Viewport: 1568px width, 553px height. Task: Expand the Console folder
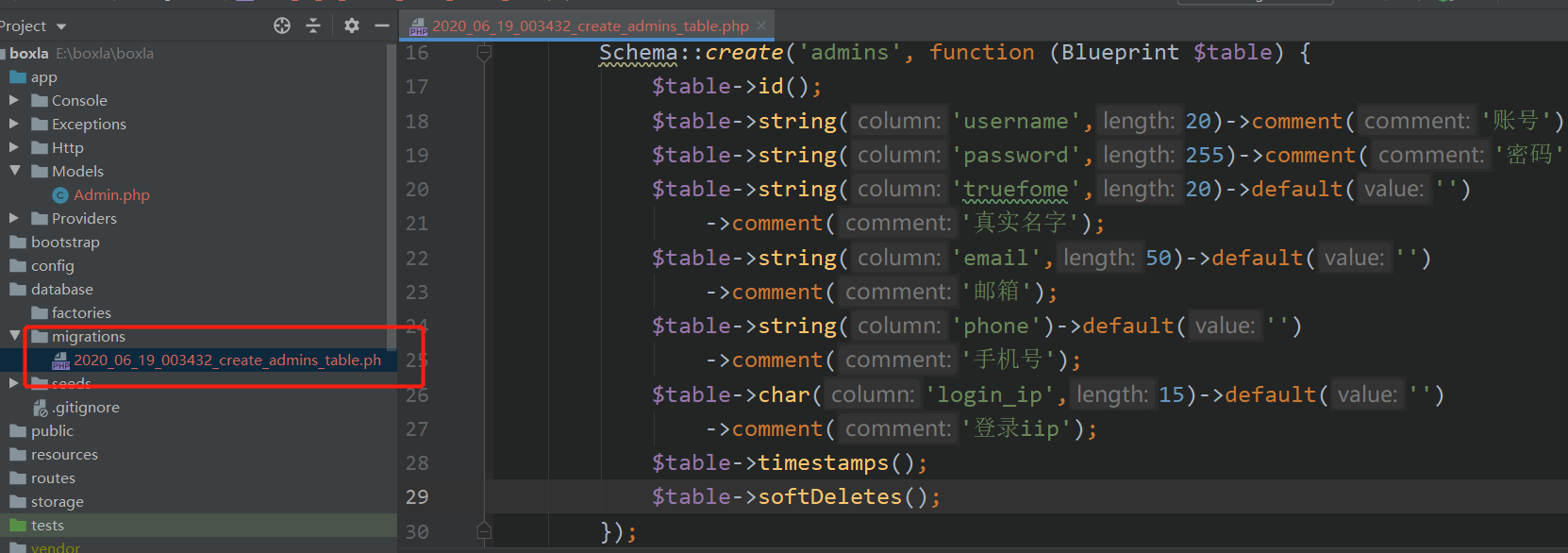pos(13,100)
